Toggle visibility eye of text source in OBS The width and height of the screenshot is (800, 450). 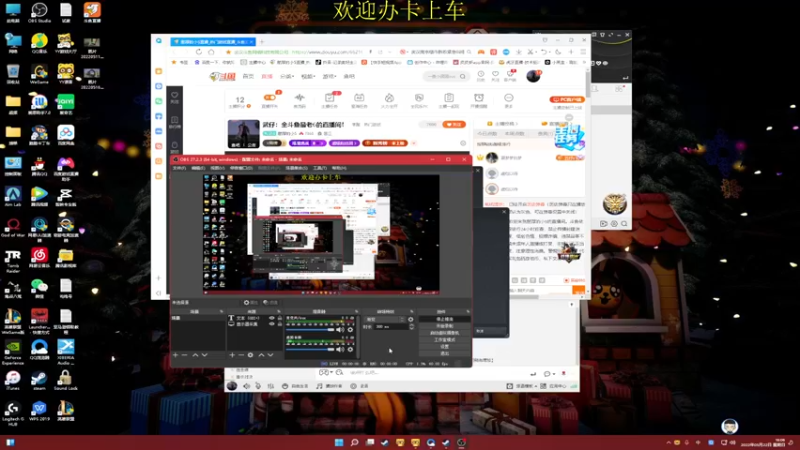(271, 318)
